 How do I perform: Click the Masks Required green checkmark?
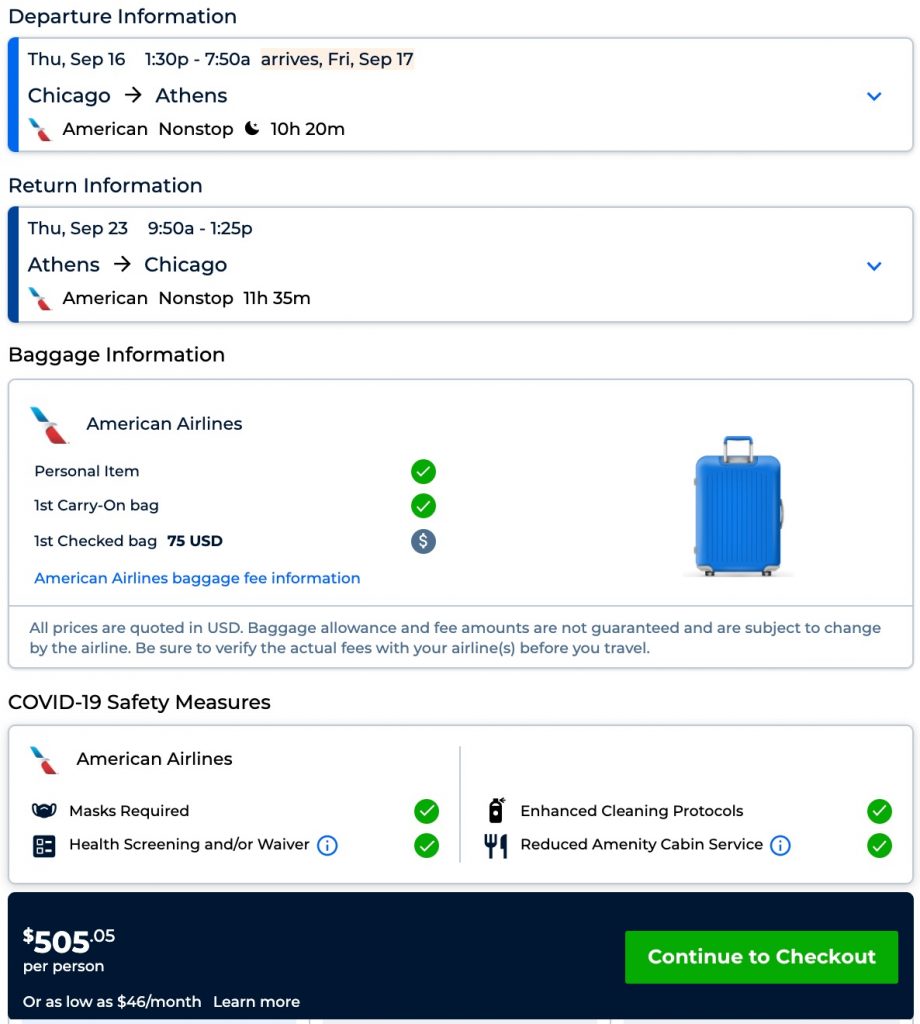[x=426, y=811]
